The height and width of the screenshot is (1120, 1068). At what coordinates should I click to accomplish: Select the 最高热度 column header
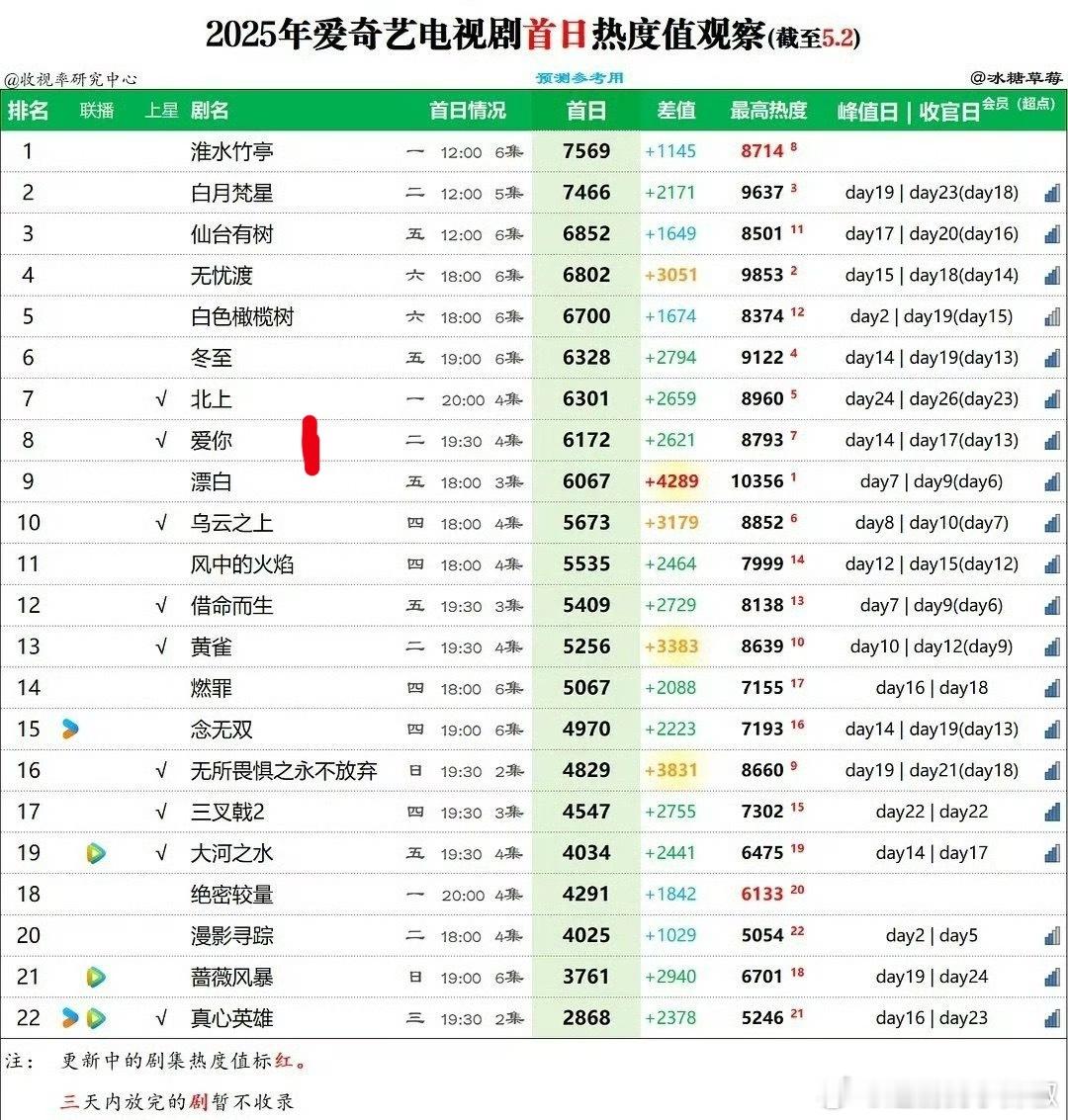[x=768, y=111]
